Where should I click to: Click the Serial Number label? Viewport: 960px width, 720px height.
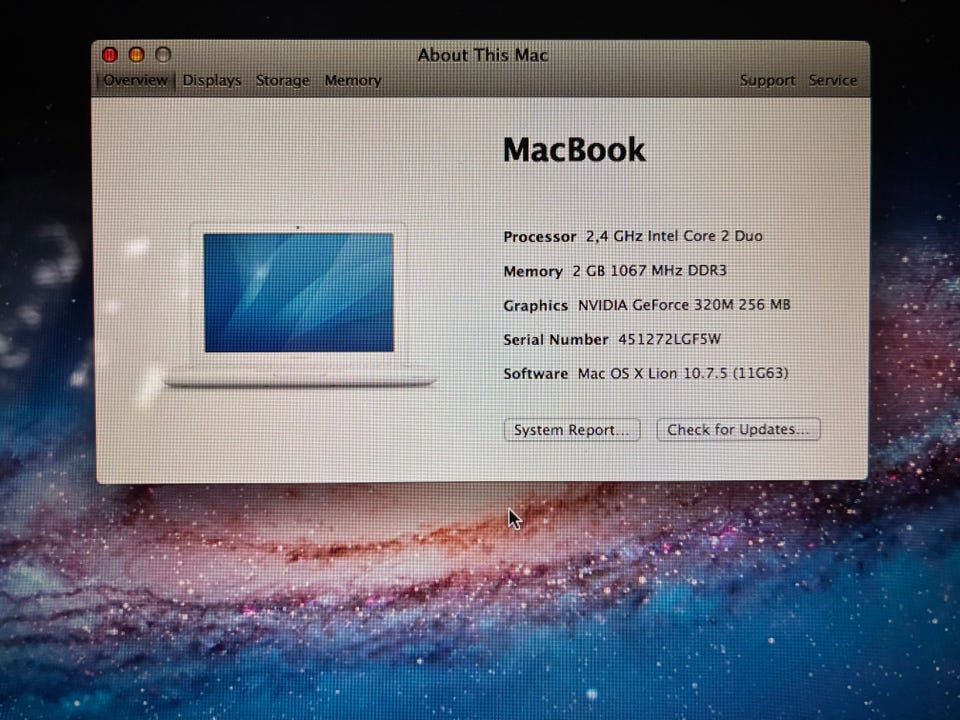point(556,340)
